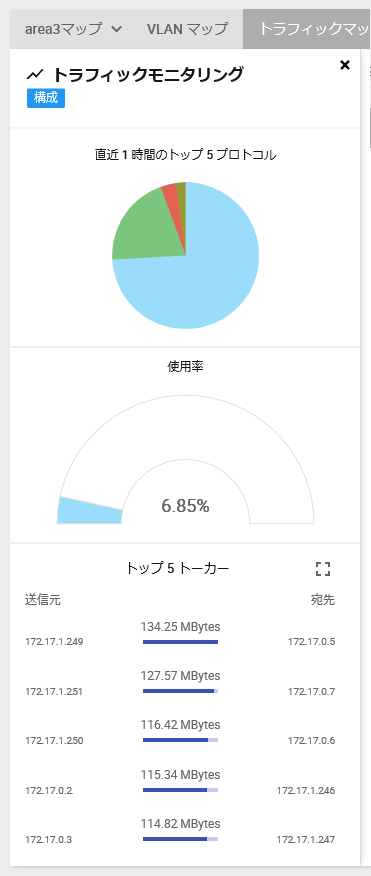Image resolution: width=371 pixels, height=876 pixels.
Task: Click the traffic monitoring trend-line icon
Action: click(36, 74)
